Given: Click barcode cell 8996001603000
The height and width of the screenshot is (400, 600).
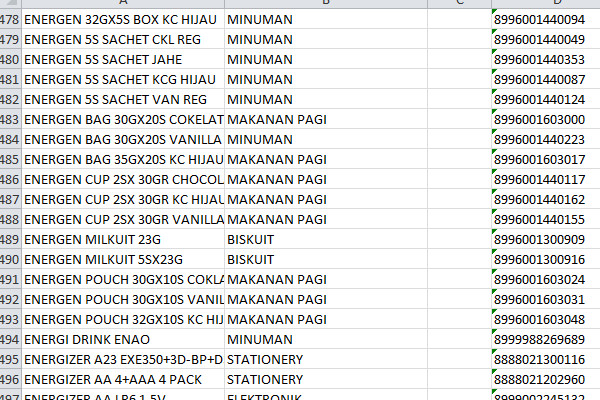Looking at the screenshot, I should coord(546,119).
